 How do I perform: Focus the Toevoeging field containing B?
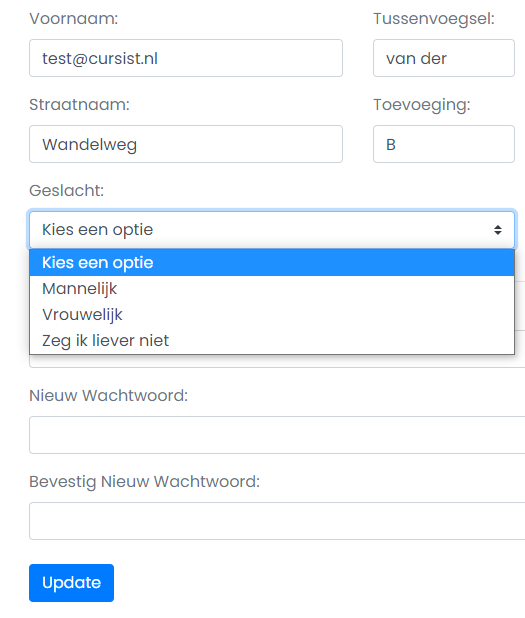click(x=444, y=144)
